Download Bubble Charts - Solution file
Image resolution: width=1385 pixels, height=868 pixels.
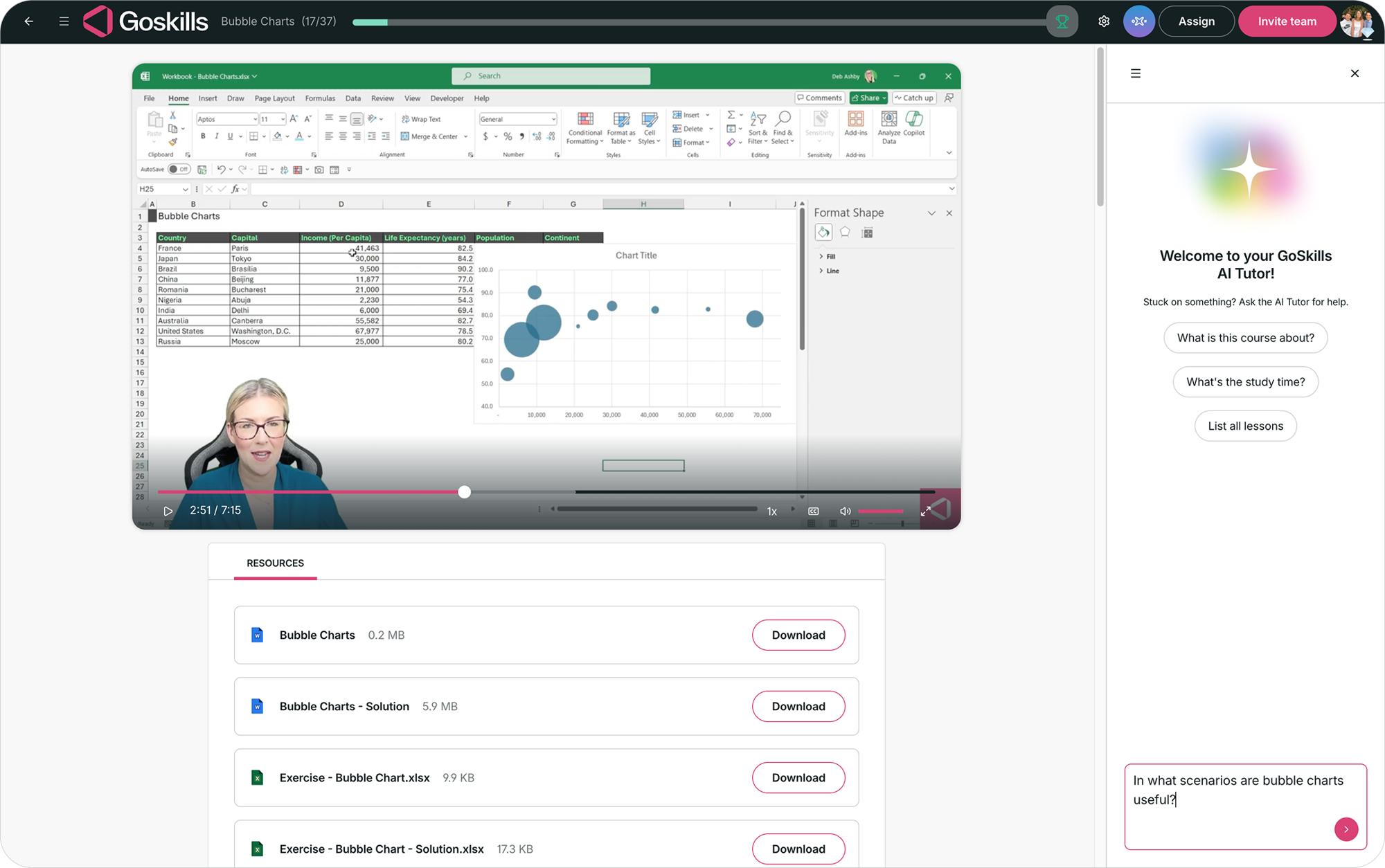[x=798, y=707]
